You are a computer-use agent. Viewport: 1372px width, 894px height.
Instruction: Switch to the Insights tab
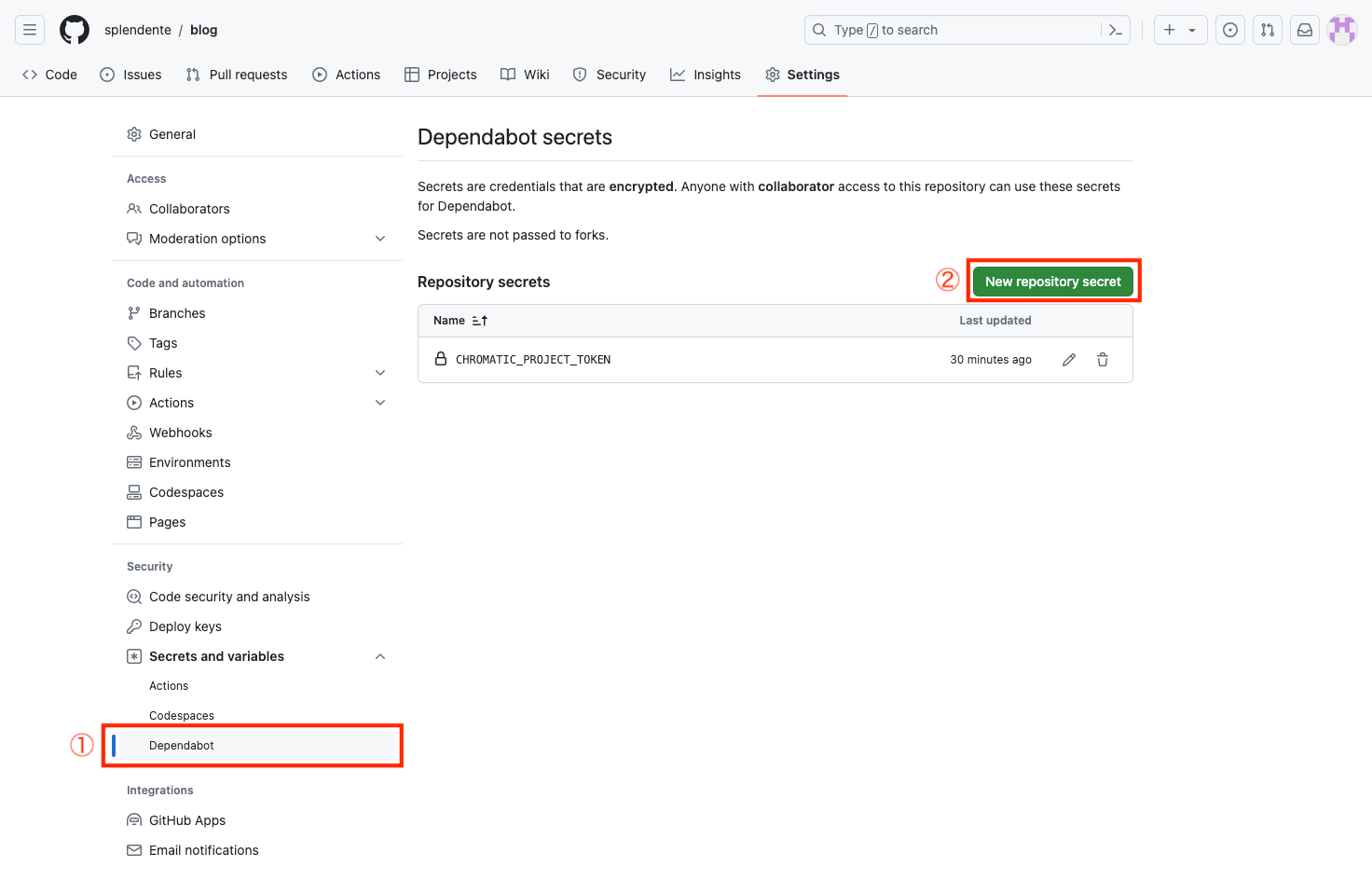pyautogui.click(x=706, y=75)
